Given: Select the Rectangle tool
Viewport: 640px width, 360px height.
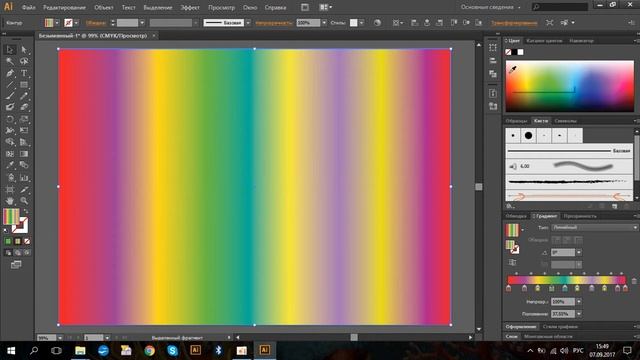Looking at the screenshot, I should [x=24, y=85].
